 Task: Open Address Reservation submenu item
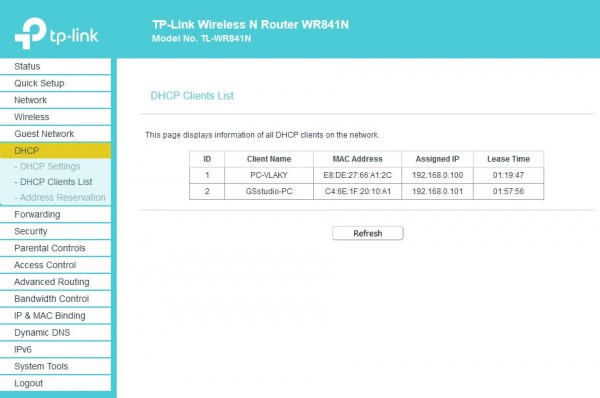pos(62,197)
